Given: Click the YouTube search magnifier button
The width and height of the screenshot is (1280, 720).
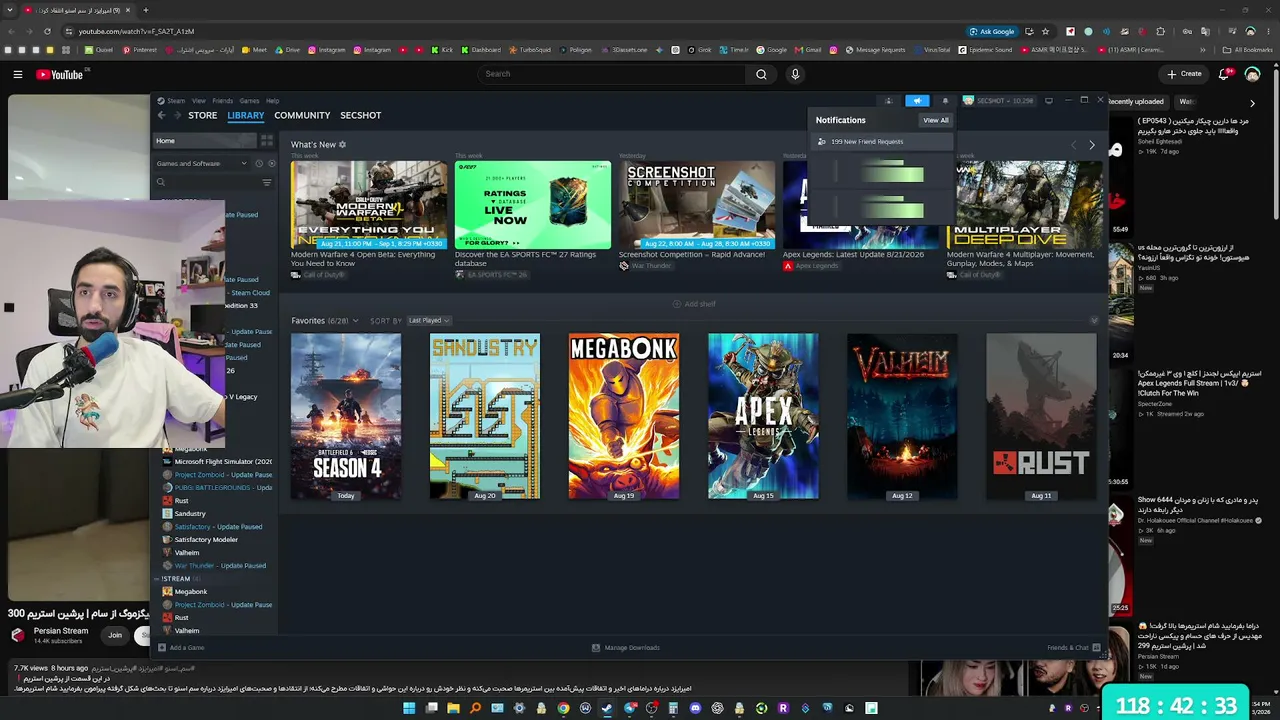Looking at the screenshot, I should coord(761,74).
